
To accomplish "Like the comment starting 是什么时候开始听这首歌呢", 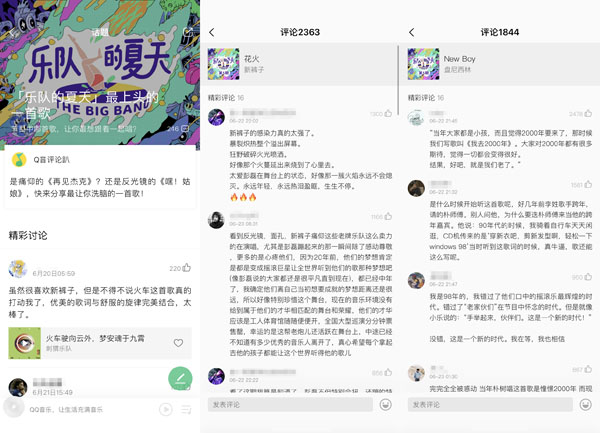I will point(588,185).
